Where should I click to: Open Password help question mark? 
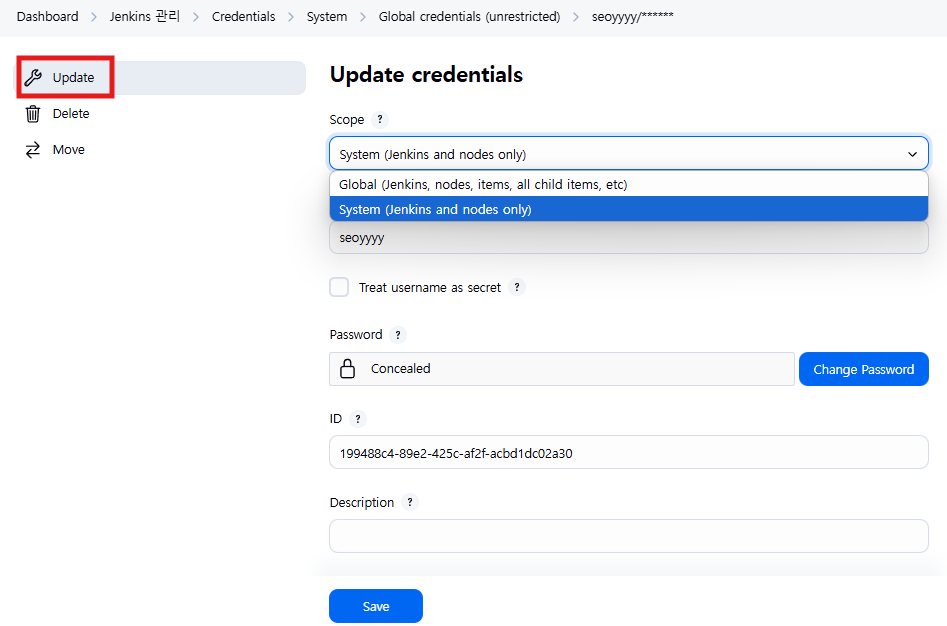[x=397, y=334]
